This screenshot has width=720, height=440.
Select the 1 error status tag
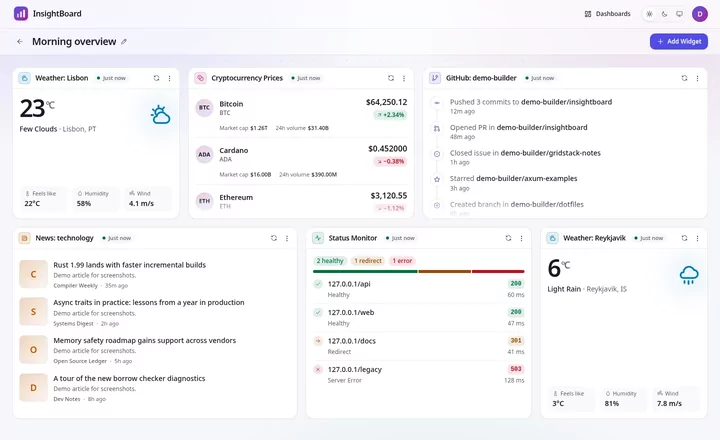[x=402, y=261]
